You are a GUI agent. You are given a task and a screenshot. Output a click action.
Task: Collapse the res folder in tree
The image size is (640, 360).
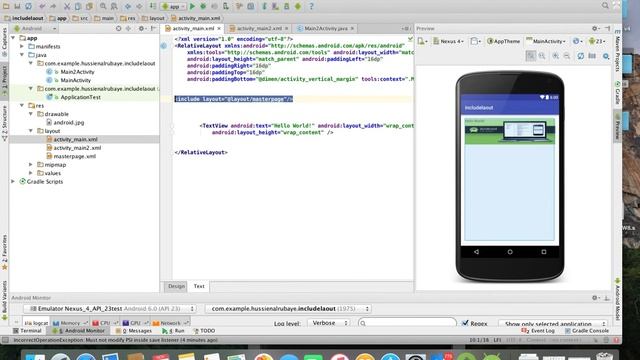tap(22, 105)
